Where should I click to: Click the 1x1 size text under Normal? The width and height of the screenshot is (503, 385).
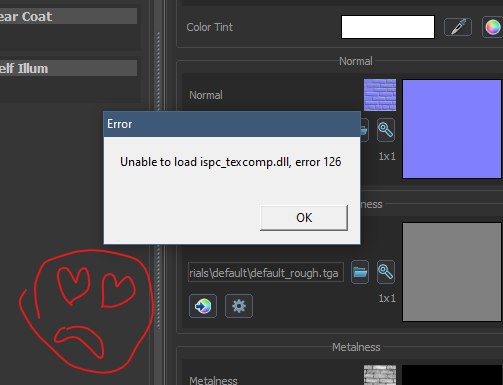387,156
